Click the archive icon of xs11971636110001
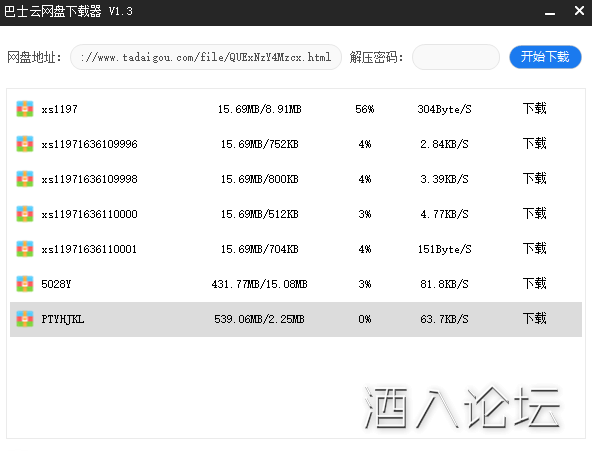 pyautogui.click(x=25, y=249)
